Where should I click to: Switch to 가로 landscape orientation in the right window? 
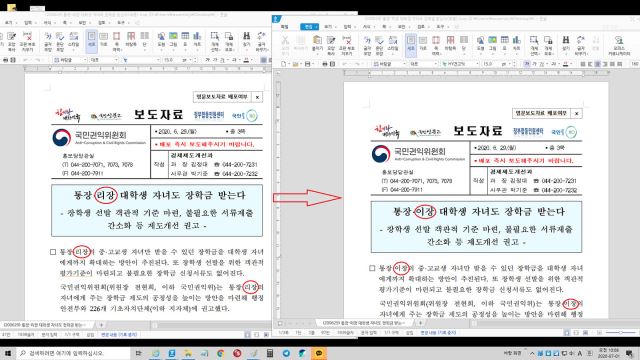(x=423, y=43)
